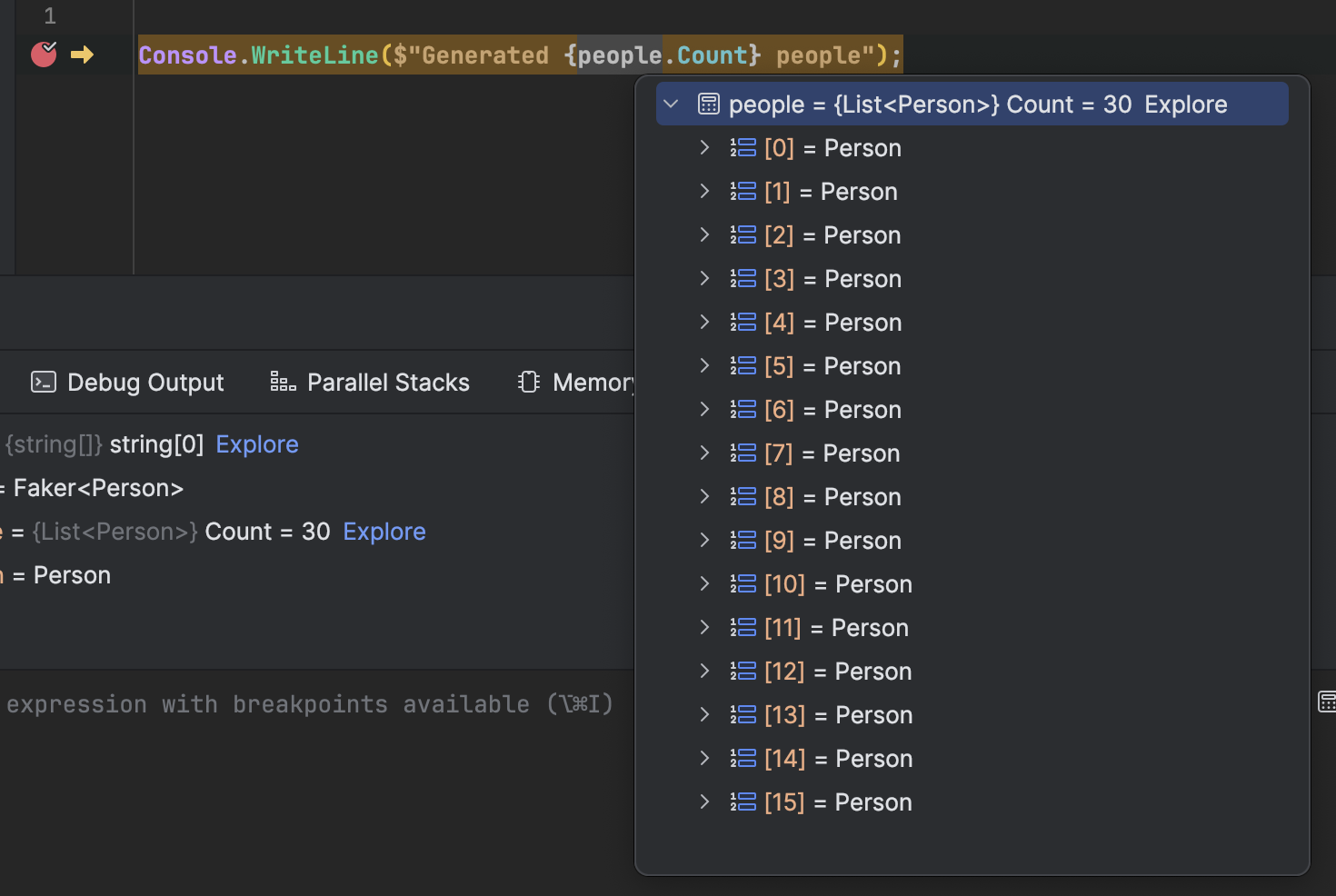Expand the [5] = Person entry
Screen dimensions: 1336x896
[x=704, y=366]
